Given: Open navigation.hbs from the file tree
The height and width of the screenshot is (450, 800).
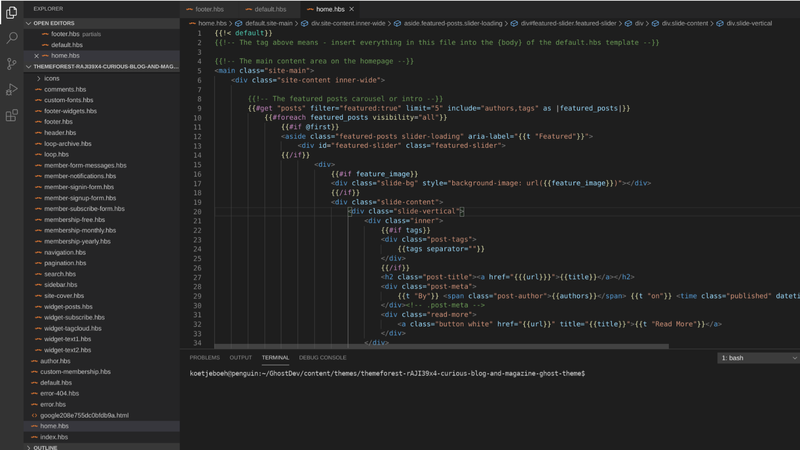Looking at the screenshot, I should [x=65, y=253].
